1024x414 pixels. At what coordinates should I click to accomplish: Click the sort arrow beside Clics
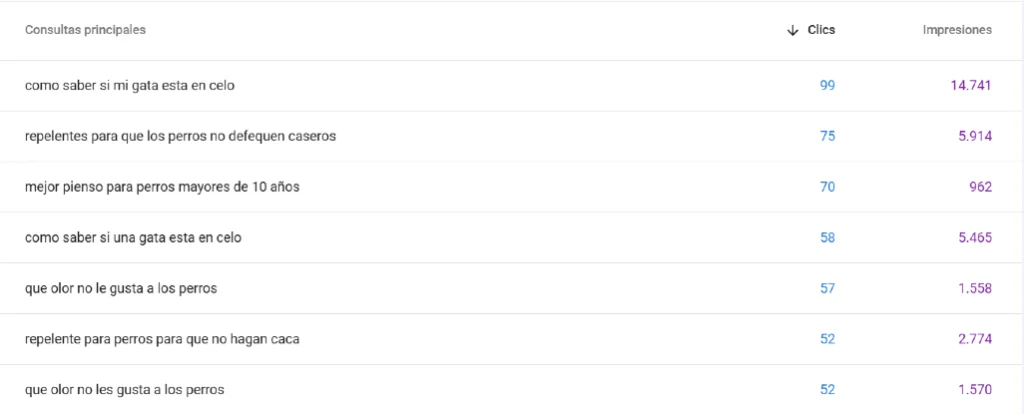(793, 30)
